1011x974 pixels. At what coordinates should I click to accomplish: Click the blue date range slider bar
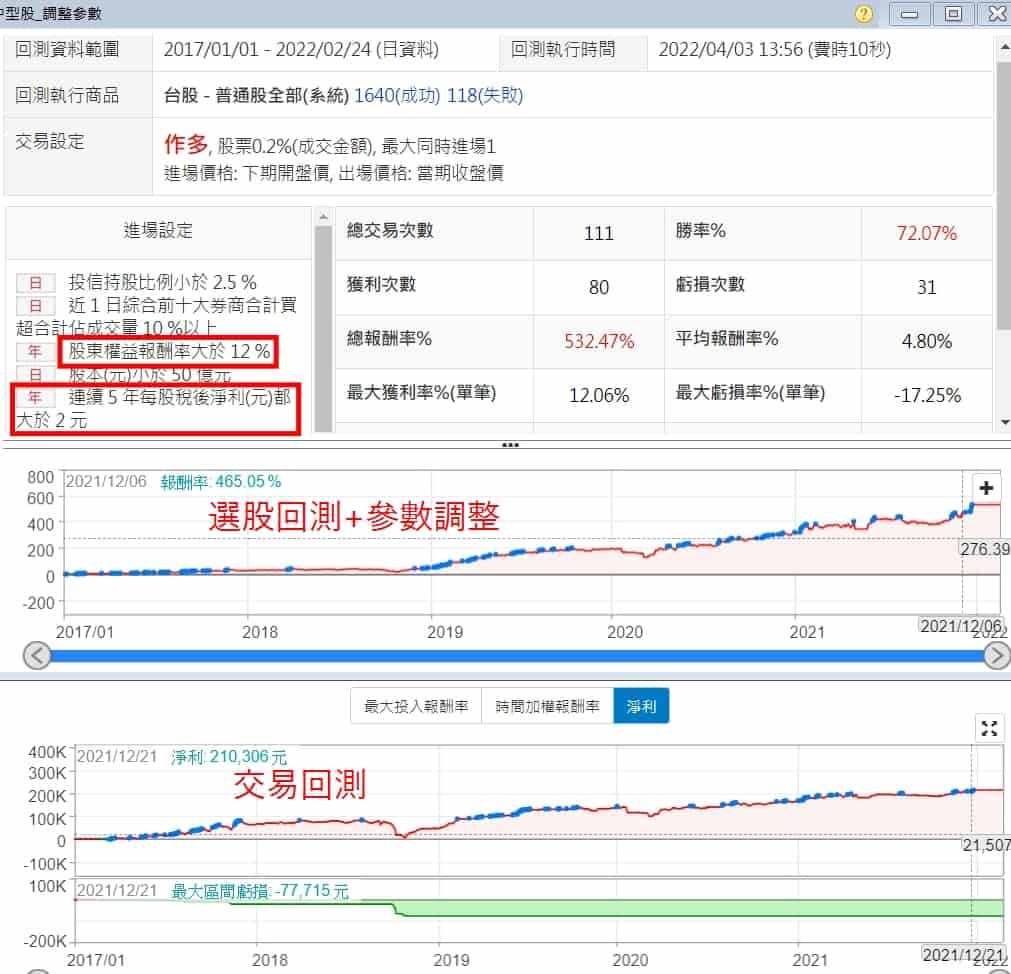[x=515, y=656]
